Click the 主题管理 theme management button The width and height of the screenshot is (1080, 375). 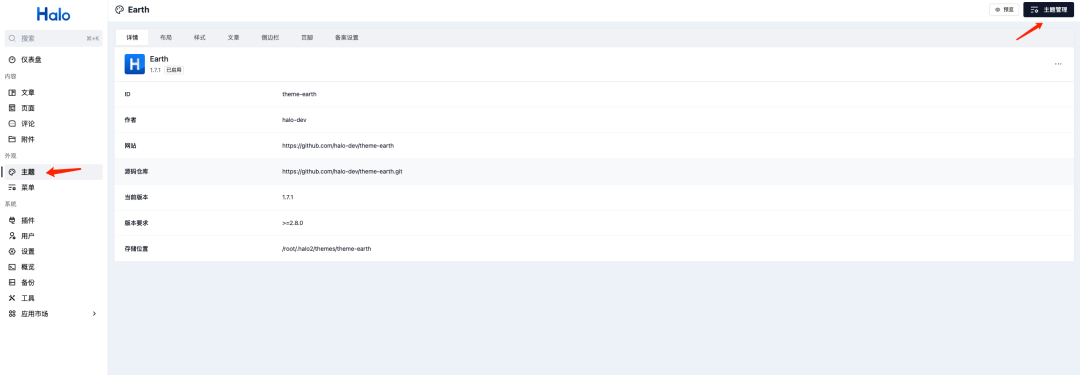tap(1048, 10)
